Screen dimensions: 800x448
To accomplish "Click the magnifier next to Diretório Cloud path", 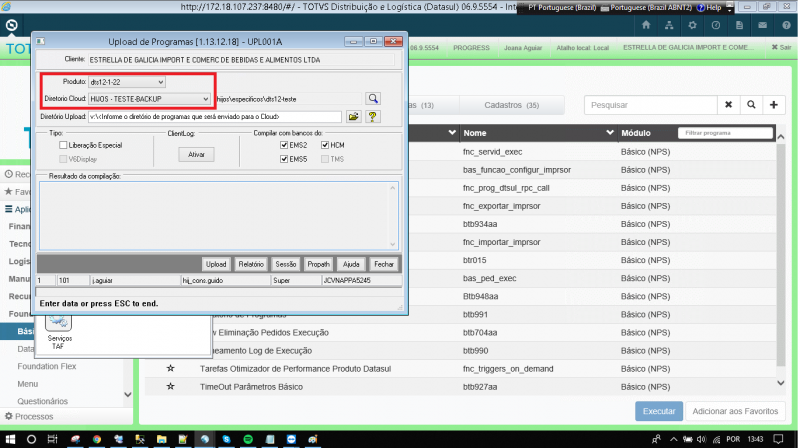I will (x=373, y=98).
